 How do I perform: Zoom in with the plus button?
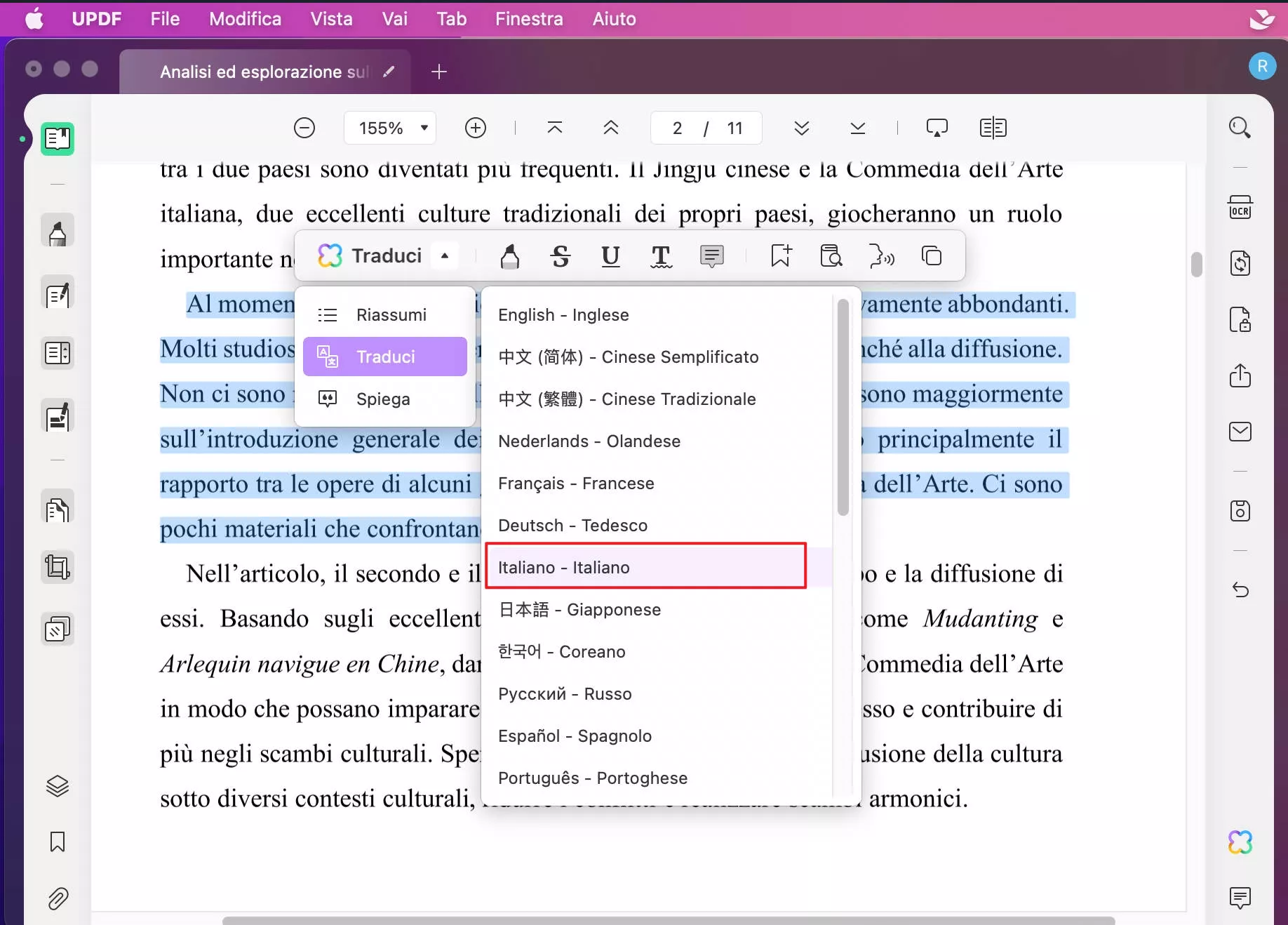[x=476, y=128]
